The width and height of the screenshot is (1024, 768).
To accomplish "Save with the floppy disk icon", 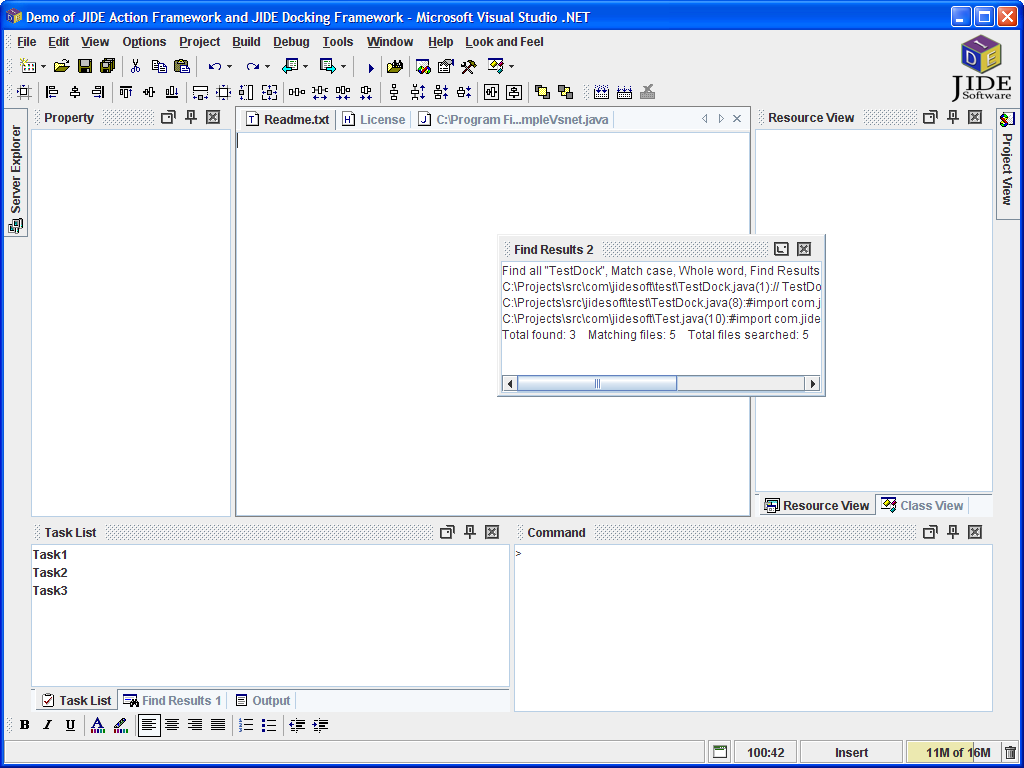I will (85, 66).
